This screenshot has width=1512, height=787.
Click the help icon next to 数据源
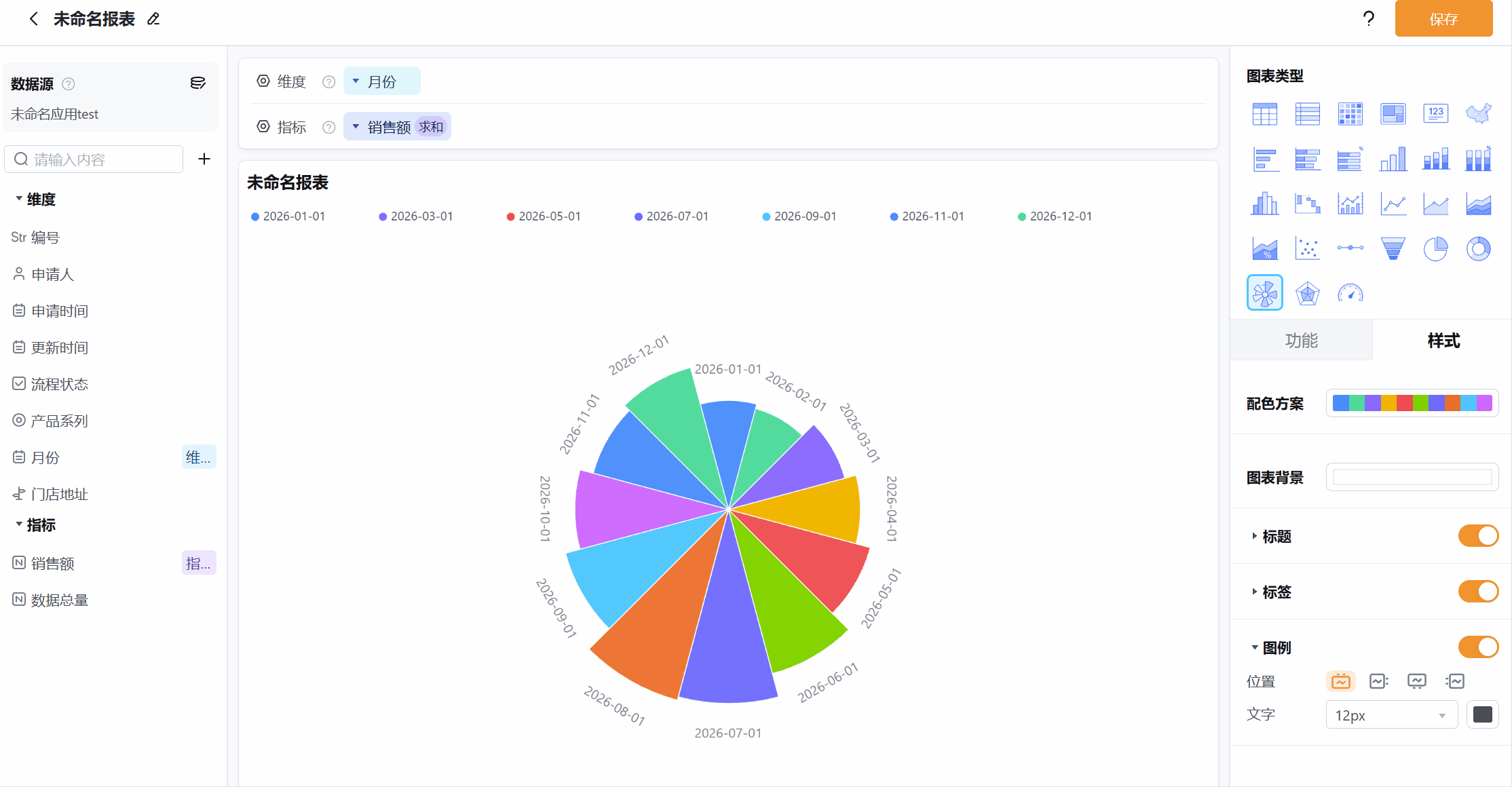click(x=69, y=84)
